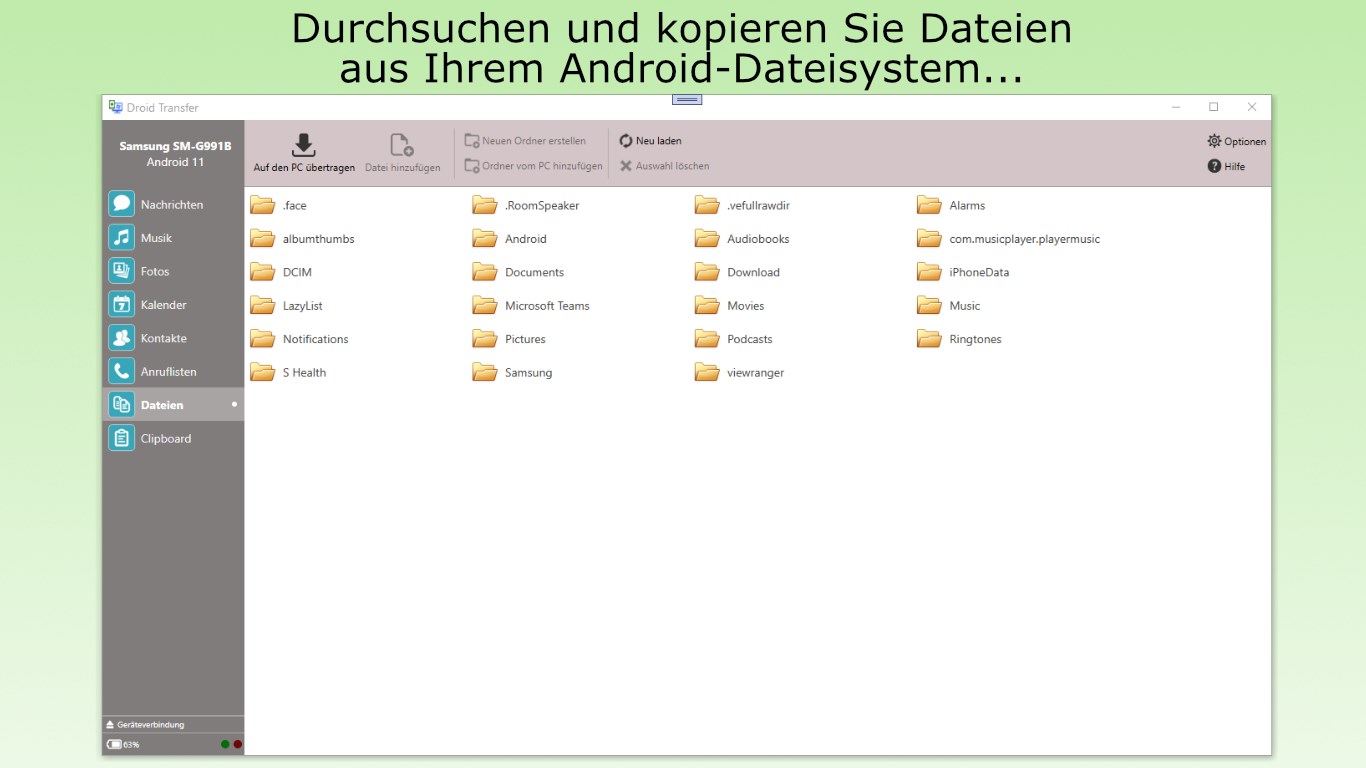Image resolution: width=1366 pixels, height=768 pixels.
Task: Click the Samsung SM-G991B device label
Action: [x=175, y=146]
